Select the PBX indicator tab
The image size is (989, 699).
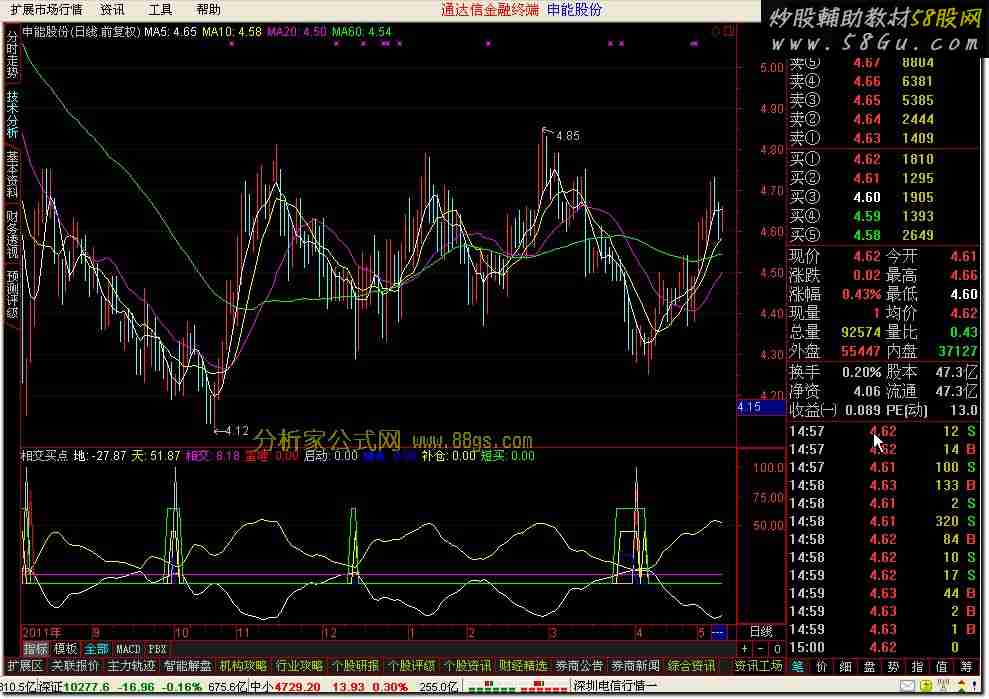point(157,649)
